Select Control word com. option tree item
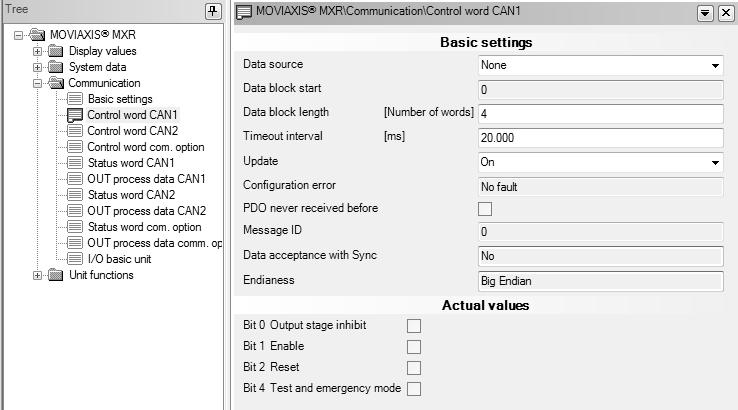This screenshot has height=410, width=738. tap(146, 147)
